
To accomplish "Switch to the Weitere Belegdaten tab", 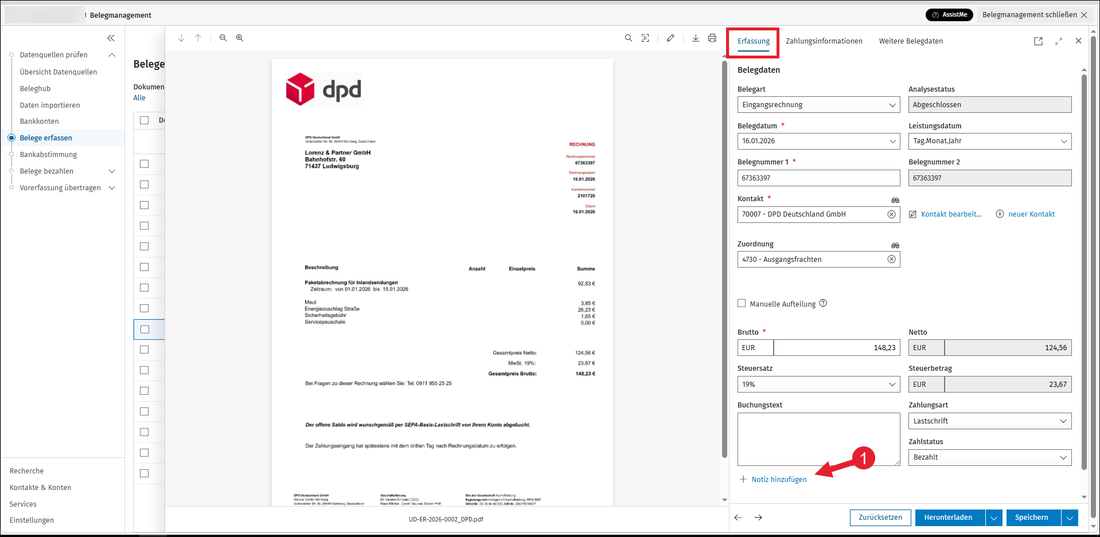I will coord(911,41).
